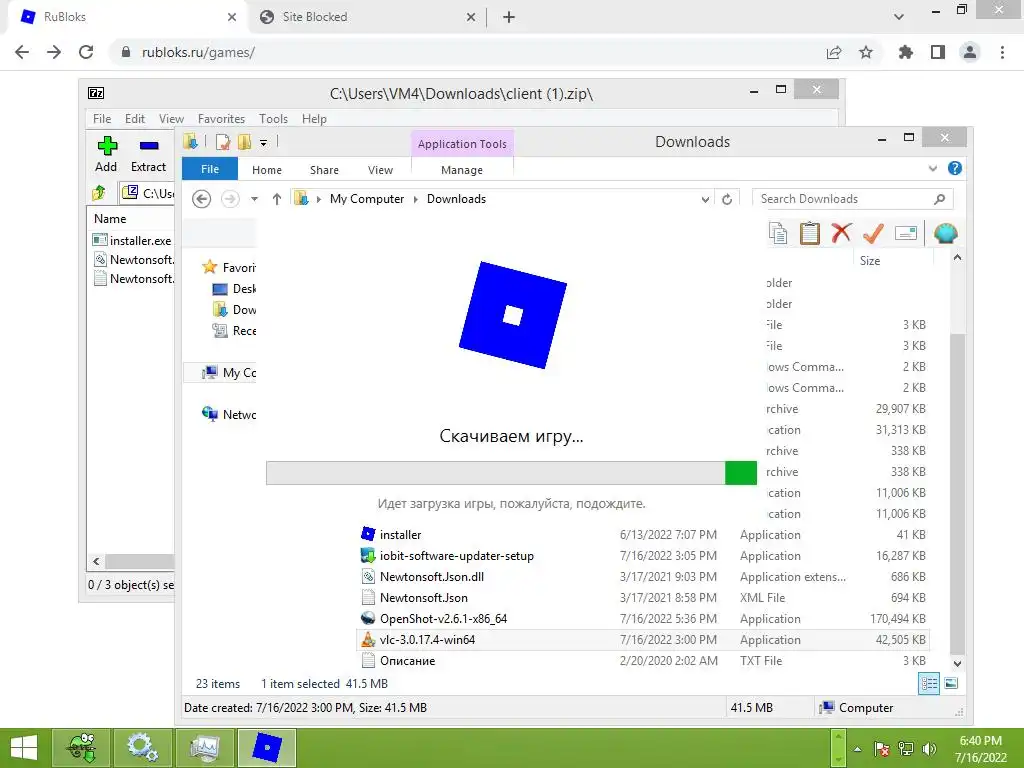
Task: Show hidden system tray icons arrow
Action: click(857, 749)
